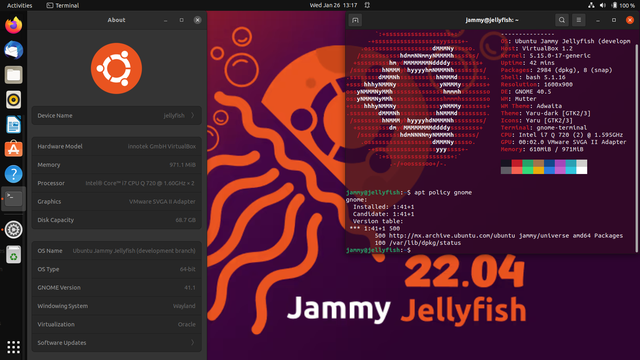
Task: Click OS Name value Ubuntu Jammy Jellyfish
Action: pos(134,251)
